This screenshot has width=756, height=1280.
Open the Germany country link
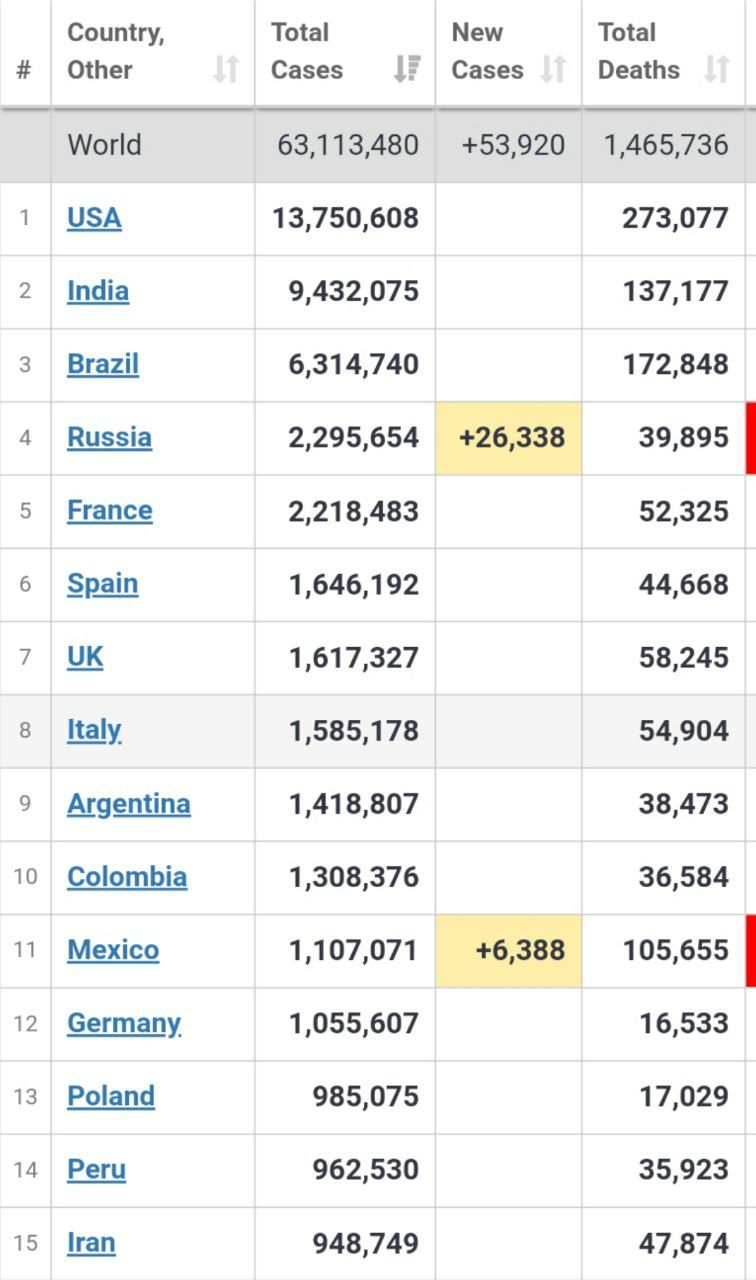pos(124,1023)
